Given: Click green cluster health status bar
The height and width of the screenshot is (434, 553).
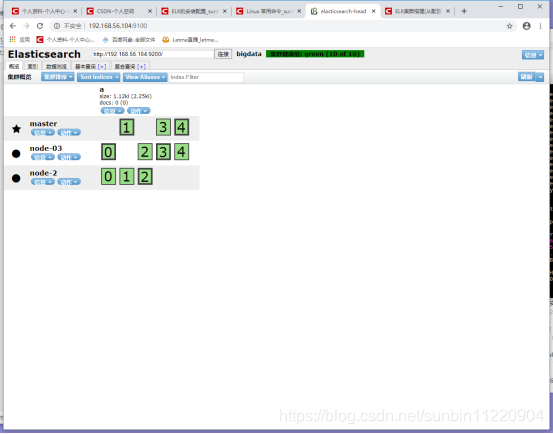Looking at the screenshot, I should coord(315,54).
